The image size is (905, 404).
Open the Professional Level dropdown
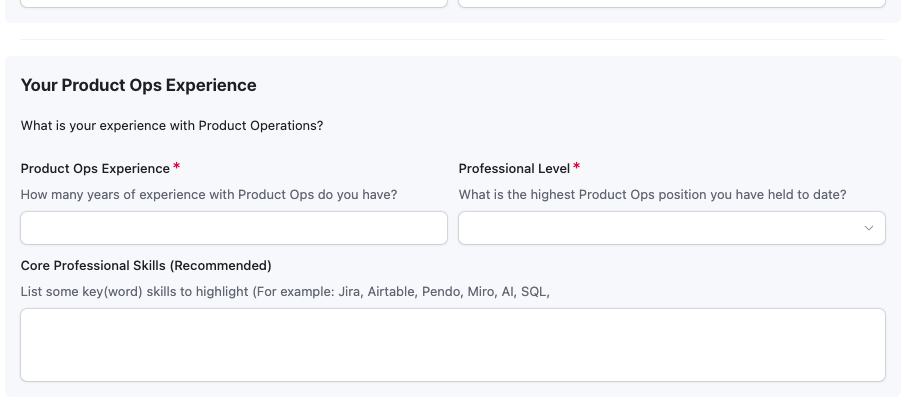pos(671,228)
